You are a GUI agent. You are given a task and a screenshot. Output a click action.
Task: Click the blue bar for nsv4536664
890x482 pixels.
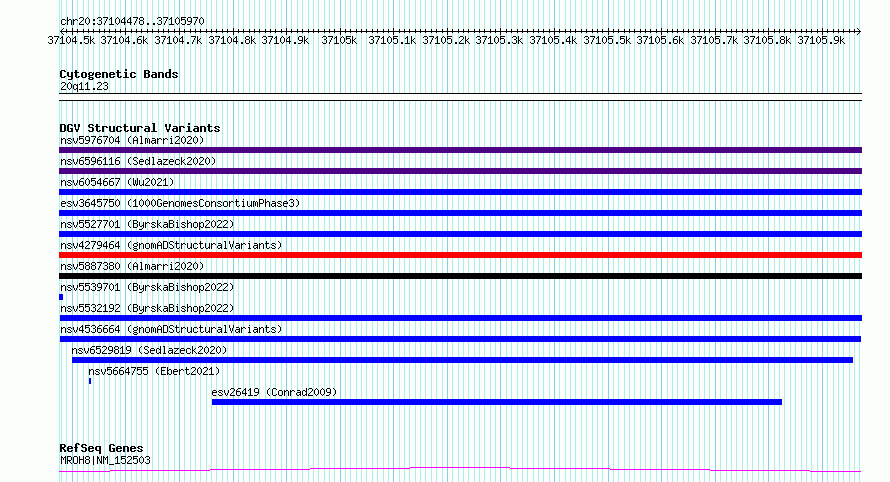[460, 339]
